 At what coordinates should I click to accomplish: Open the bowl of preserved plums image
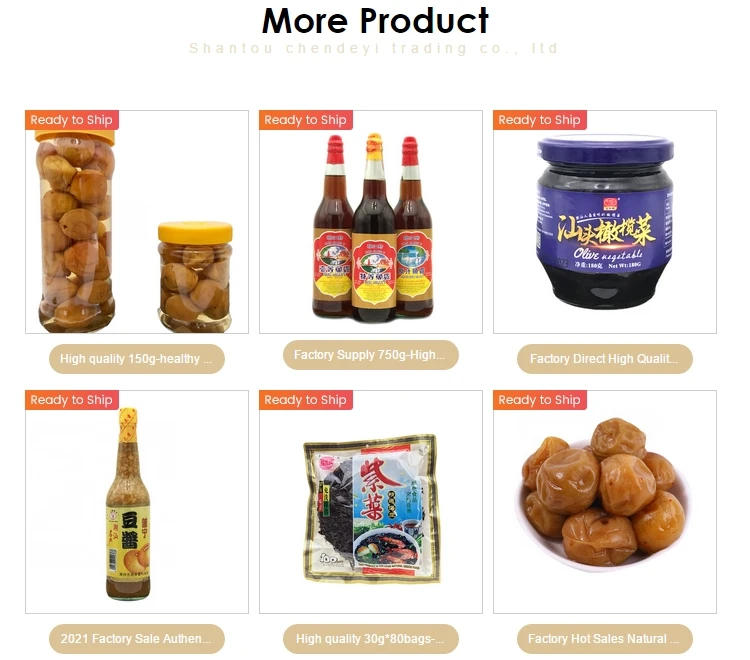605,502
